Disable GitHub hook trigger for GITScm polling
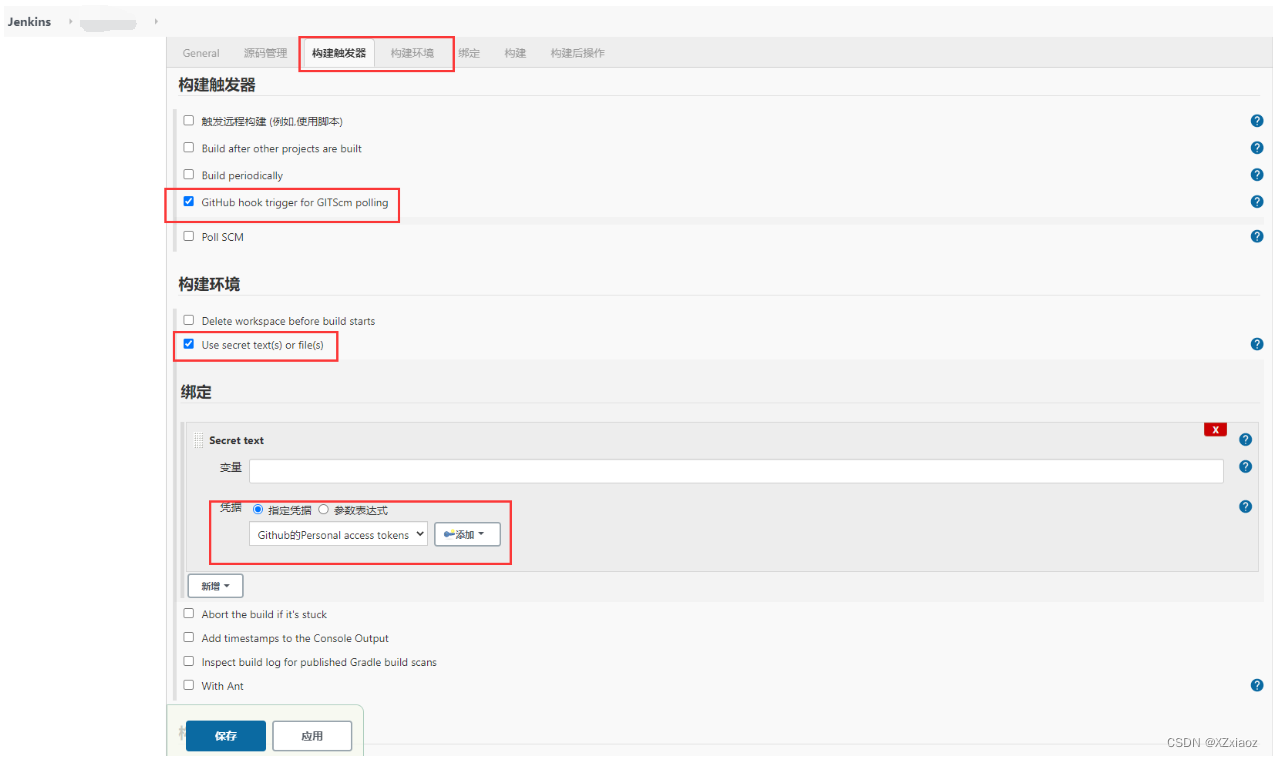The height and width of the screenshot is (757, 1273). 188,201
